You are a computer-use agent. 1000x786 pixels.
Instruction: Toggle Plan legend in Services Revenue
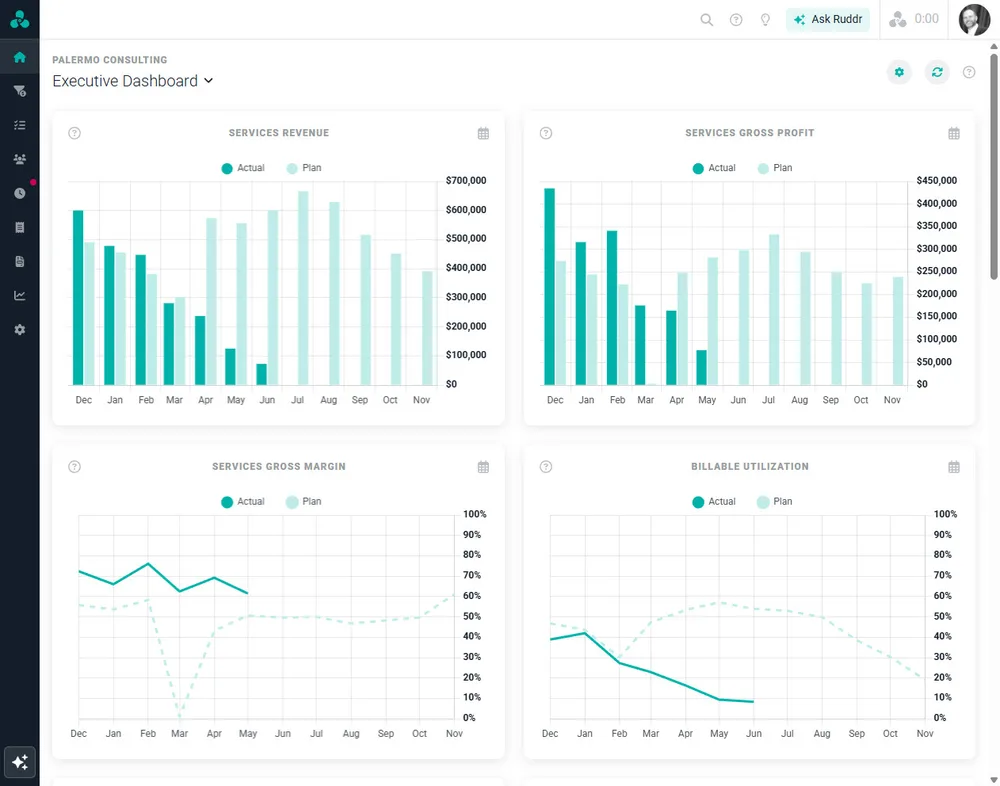click(304, 168)
